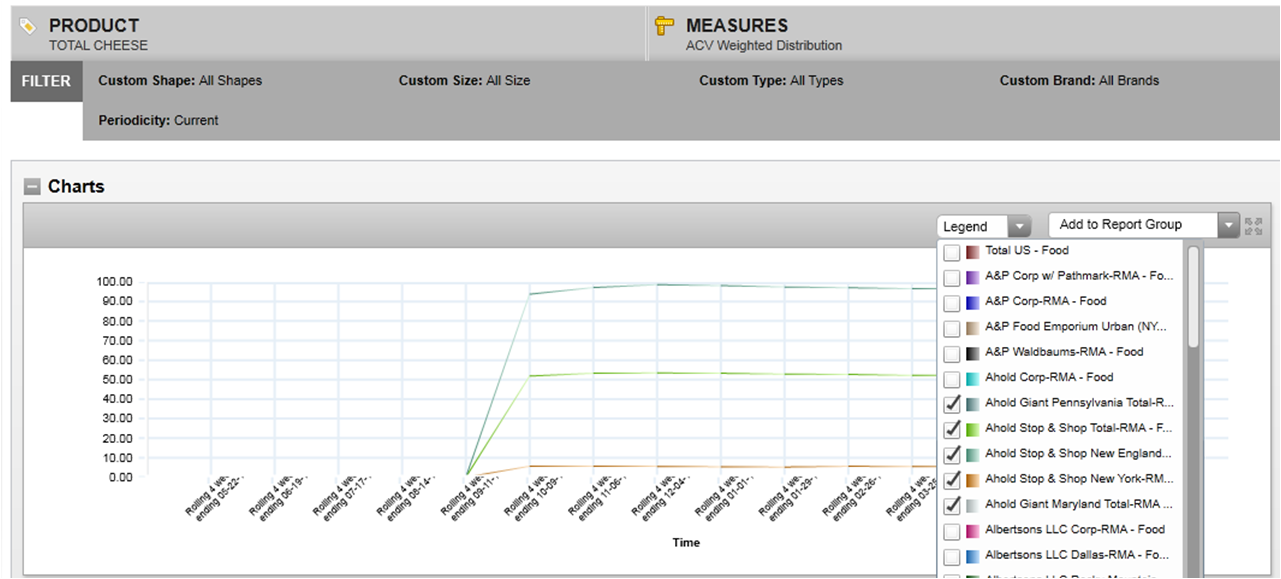Click the Custom Shape: All Shapes filter
This screenshot has height=579, width=1281.
[x=180, y=81]
